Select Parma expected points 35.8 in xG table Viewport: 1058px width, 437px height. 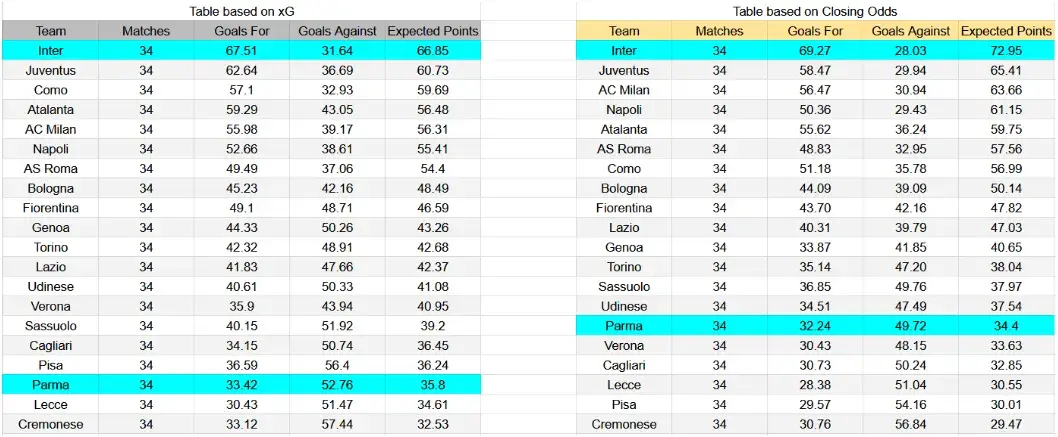pos(433,385)
